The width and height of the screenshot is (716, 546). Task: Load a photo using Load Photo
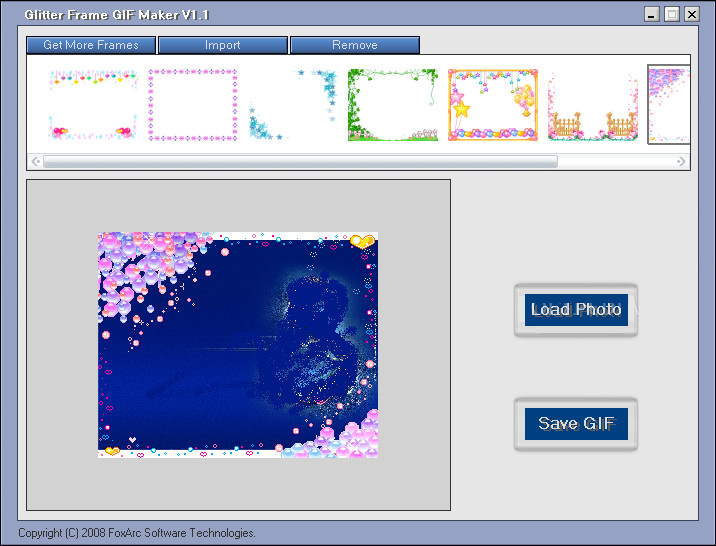pyautogui.click(x=576, y=310)
